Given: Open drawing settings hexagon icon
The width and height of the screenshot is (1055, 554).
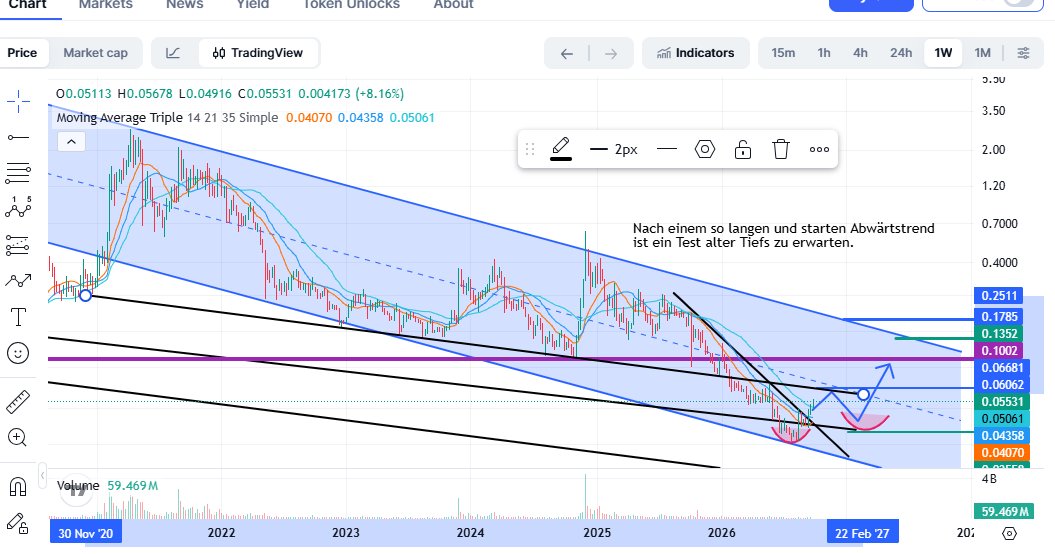Looking at the screenshot, I should [704, 149].
